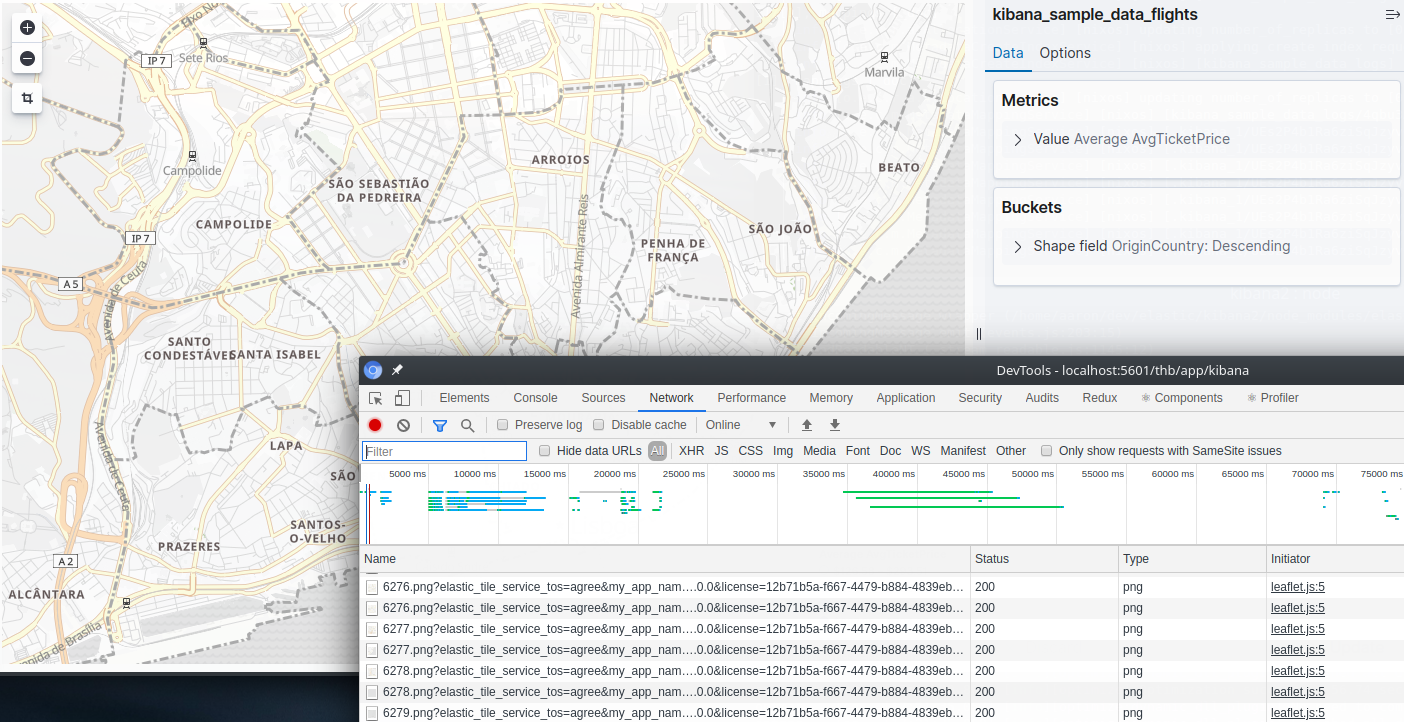Check the Disable cache option
Viewport: 1404px width, 722px height.
point(599,425)
